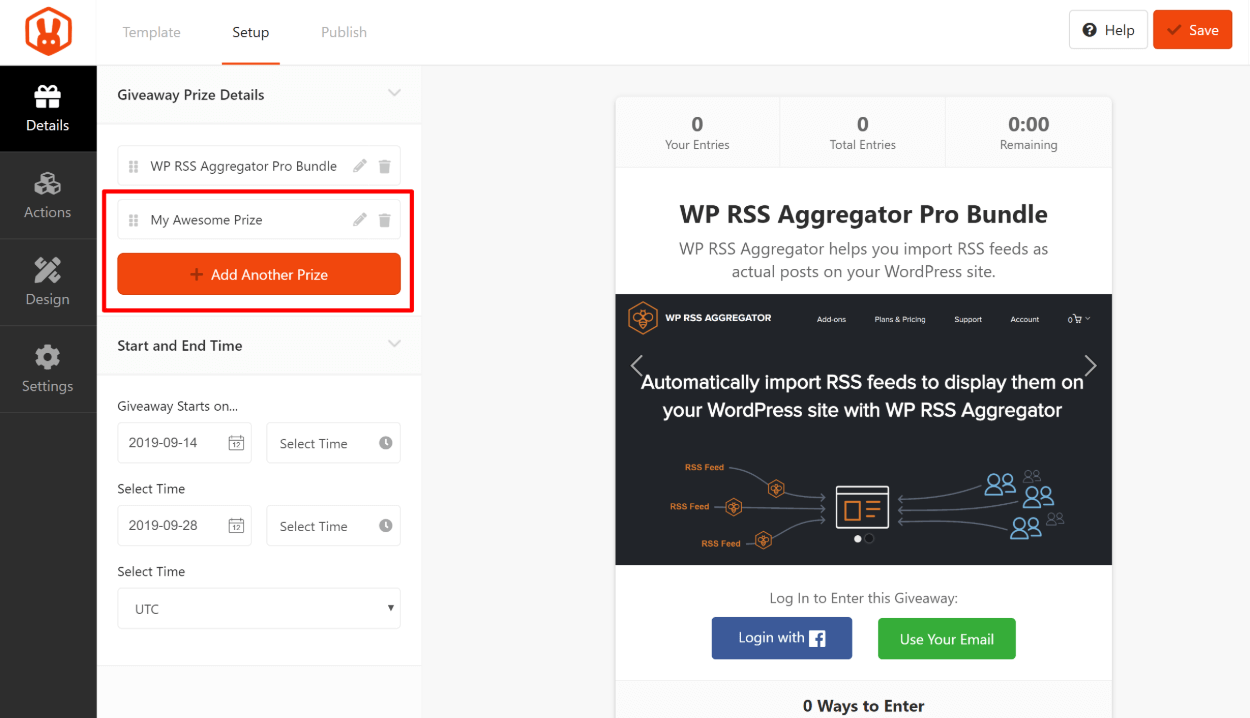Click end Select Time input field
Viewport: 1250px width, 718px height.
333,526
